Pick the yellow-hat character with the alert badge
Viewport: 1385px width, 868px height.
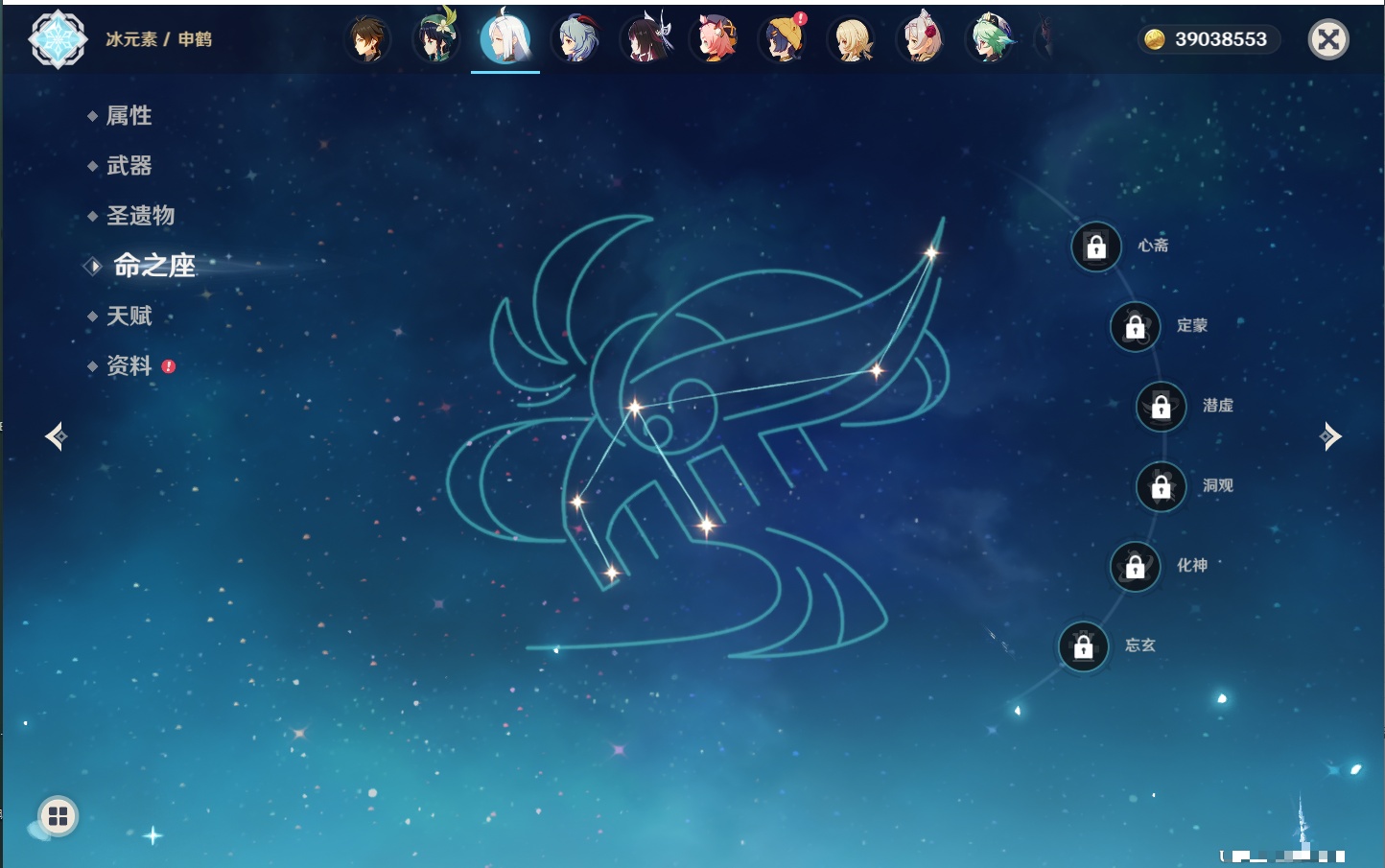point(784,39)
